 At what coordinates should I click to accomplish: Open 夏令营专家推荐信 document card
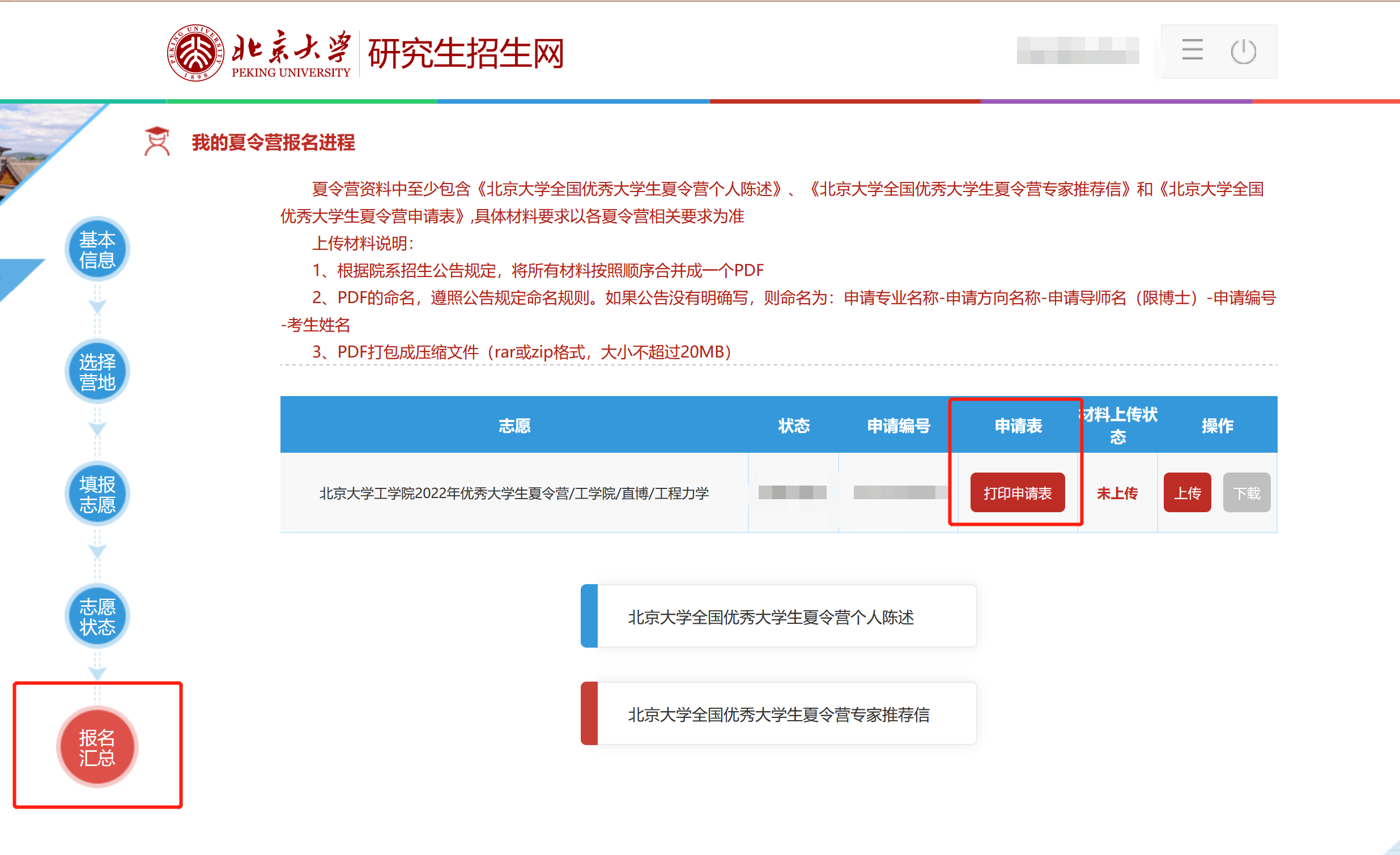coord(778,713)
